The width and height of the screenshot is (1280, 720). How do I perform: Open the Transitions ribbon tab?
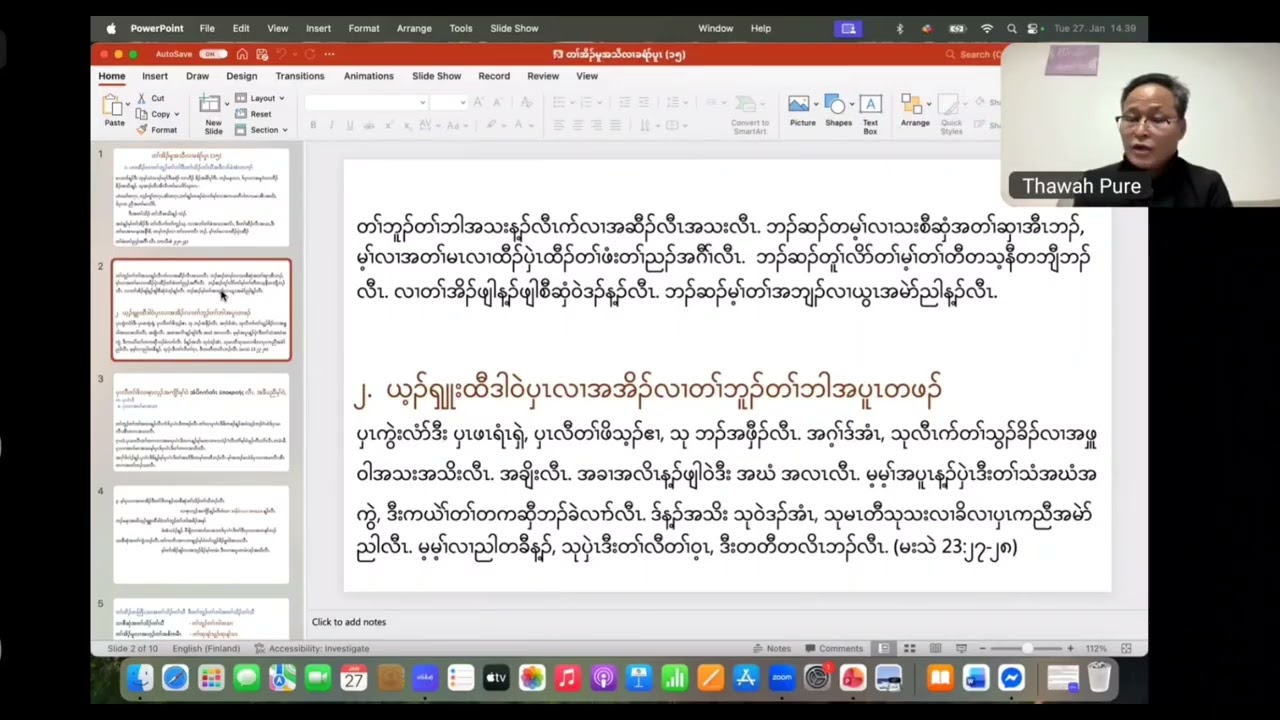tap(300, 76)
